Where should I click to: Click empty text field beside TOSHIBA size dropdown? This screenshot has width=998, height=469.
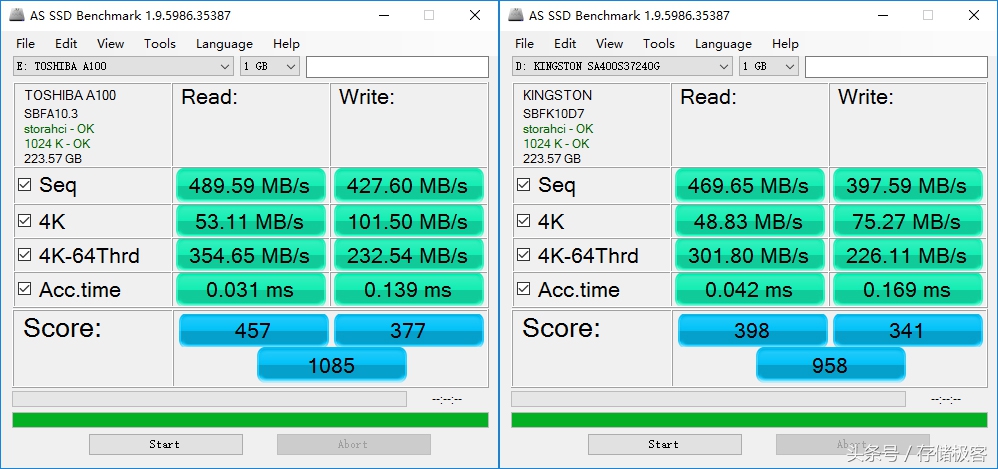pos(397,67)
